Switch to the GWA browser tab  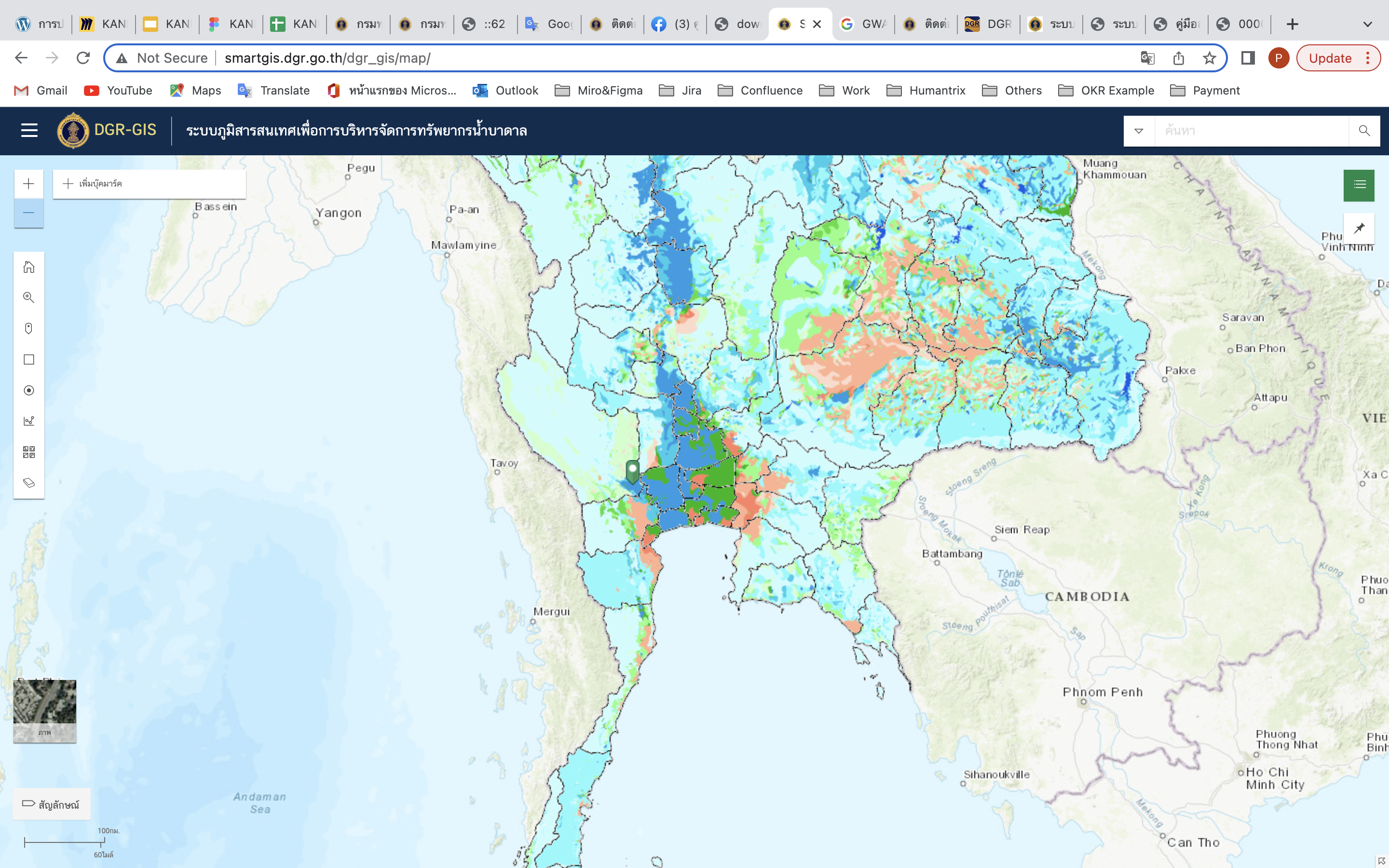click(863, 24)
